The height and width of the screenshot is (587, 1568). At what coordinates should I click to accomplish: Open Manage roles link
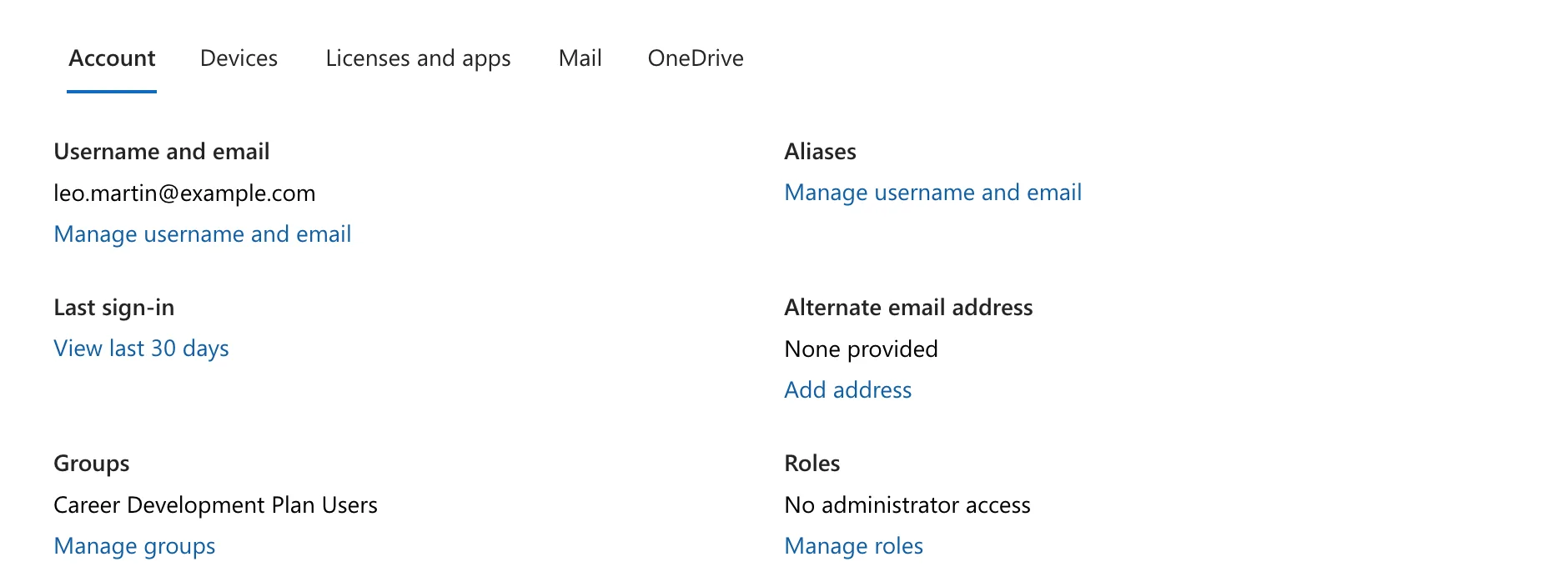point(854,546)
